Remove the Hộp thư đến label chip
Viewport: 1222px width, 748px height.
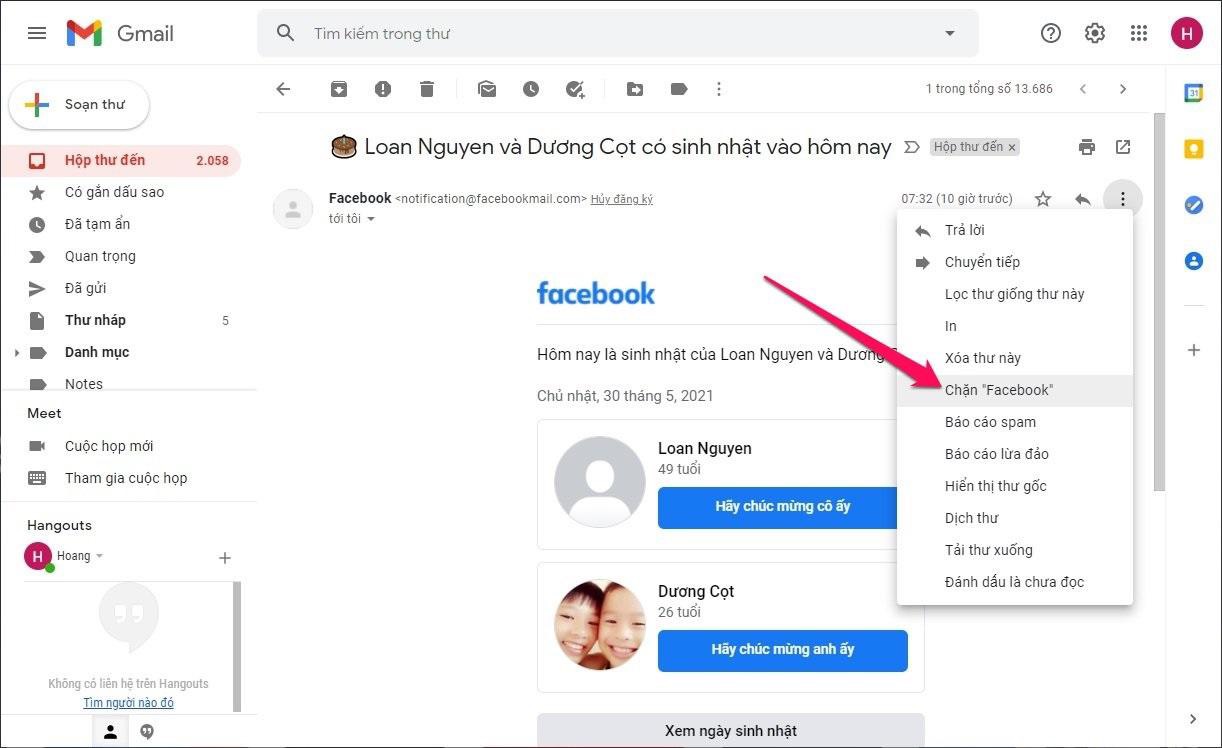(x=1012, y=147)
